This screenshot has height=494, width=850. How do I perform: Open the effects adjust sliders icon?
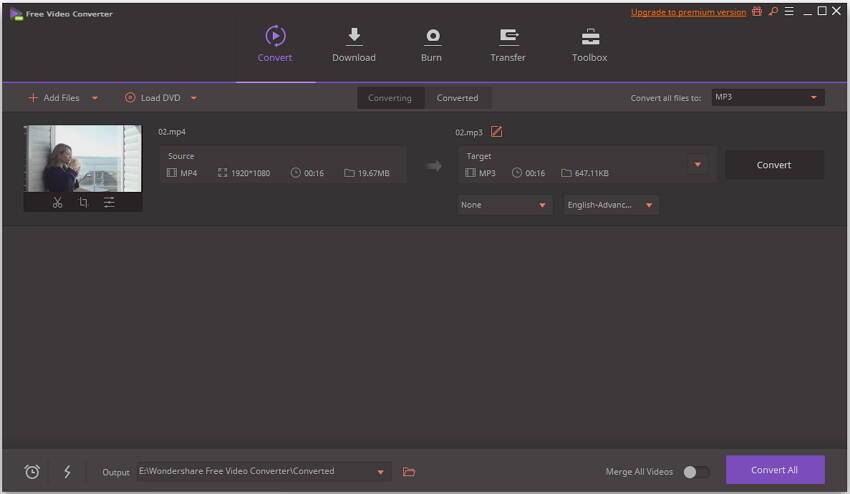point(109,202)
